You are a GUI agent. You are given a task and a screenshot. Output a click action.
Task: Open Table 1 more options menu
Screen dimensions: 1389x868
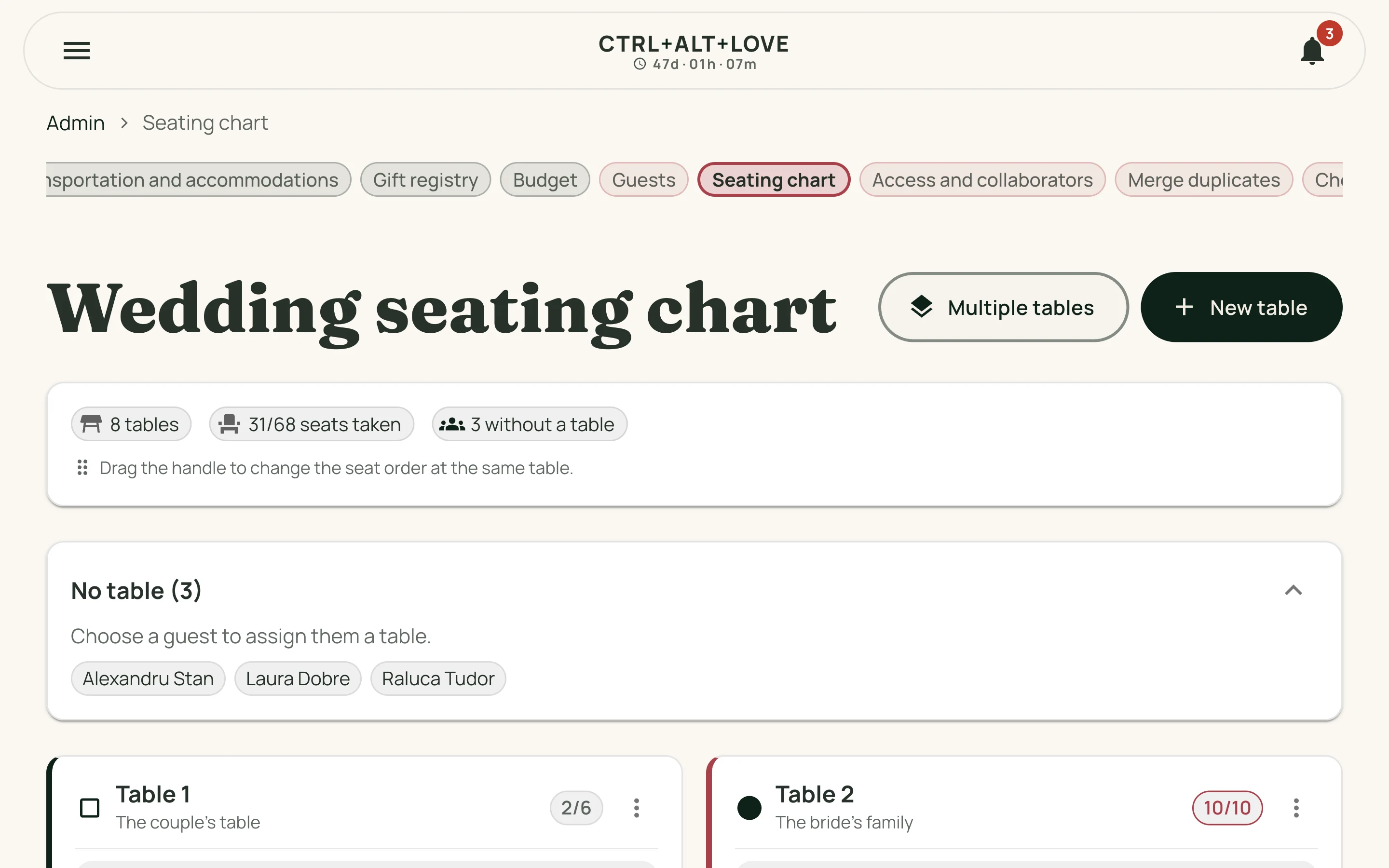636,808
